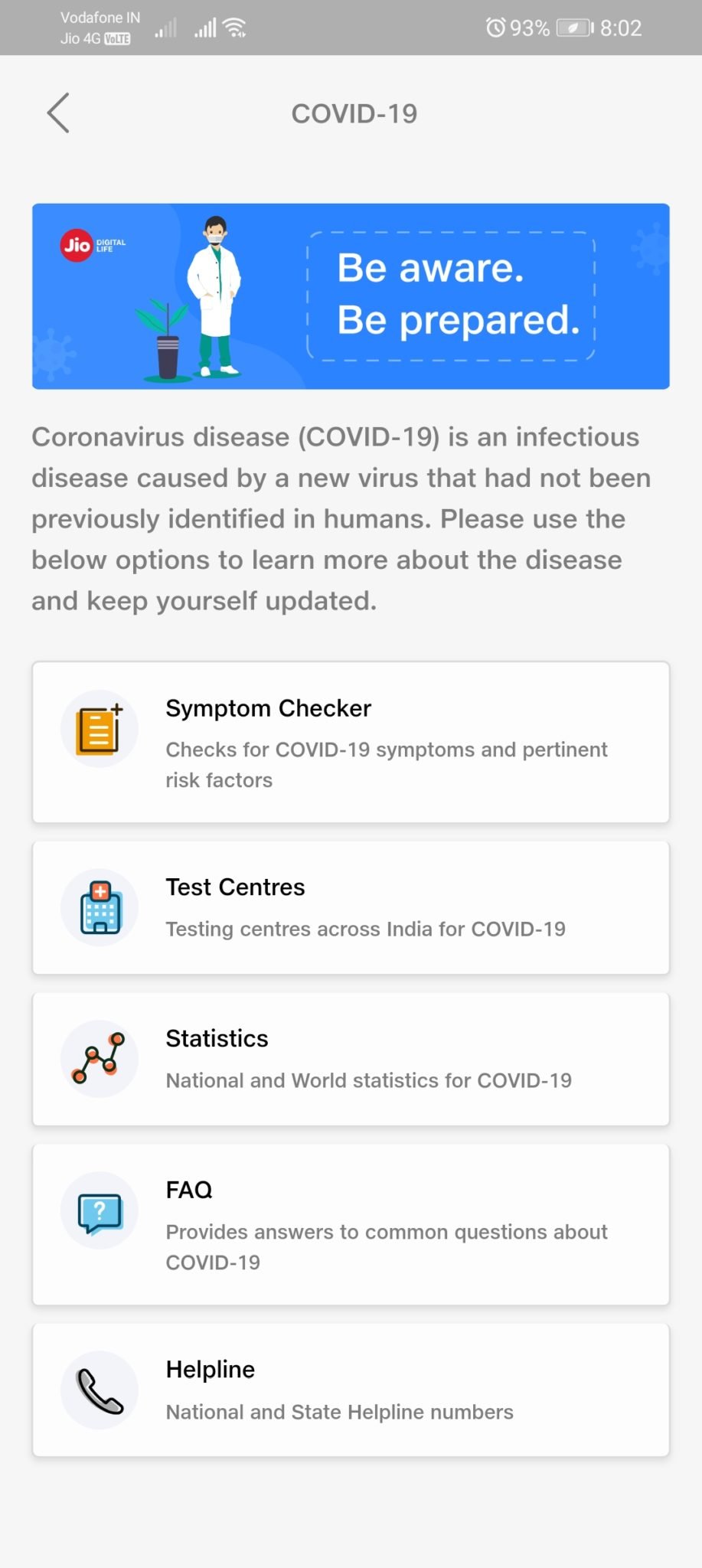Tap the back arrow icon
This screenshot has width=702, height=1568.
(x=58, y=113)
